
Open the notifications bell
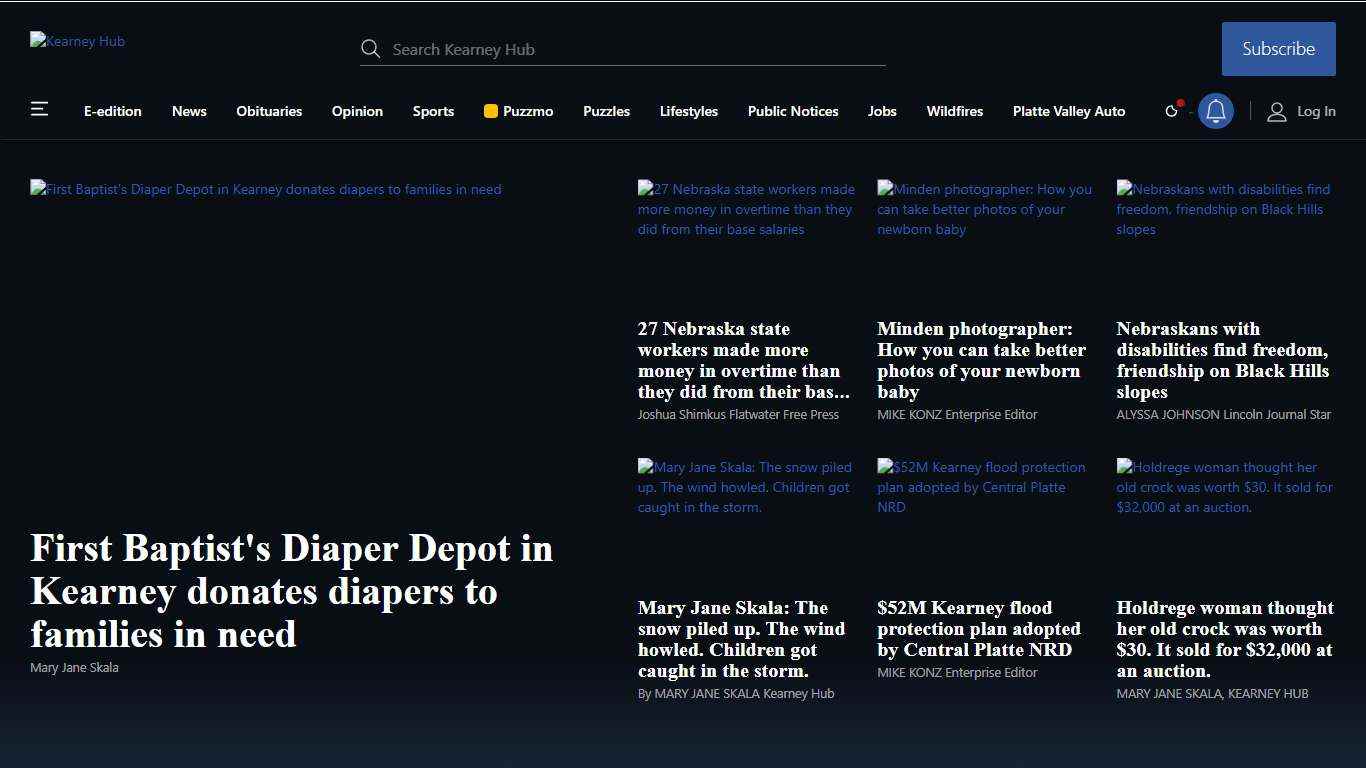(1215, 111)
